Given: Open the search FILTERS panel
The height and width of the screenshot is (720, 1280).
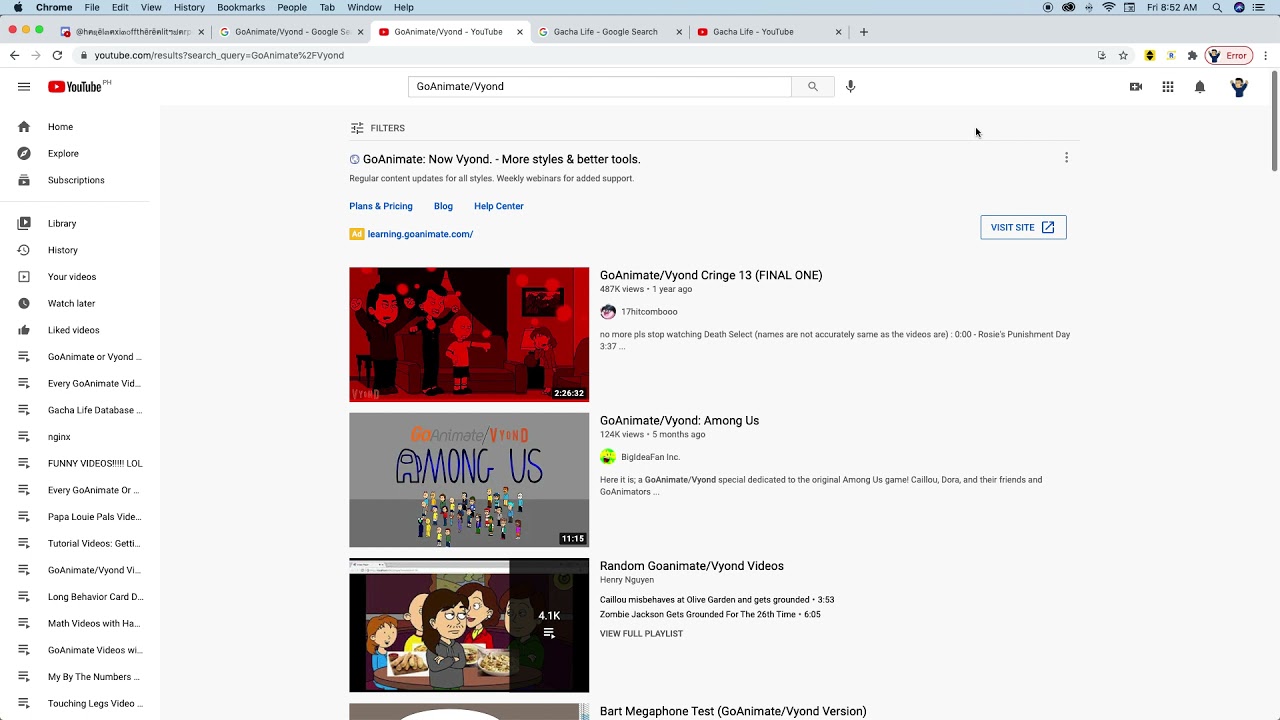Looking at the screenshot, I should 378,128.
